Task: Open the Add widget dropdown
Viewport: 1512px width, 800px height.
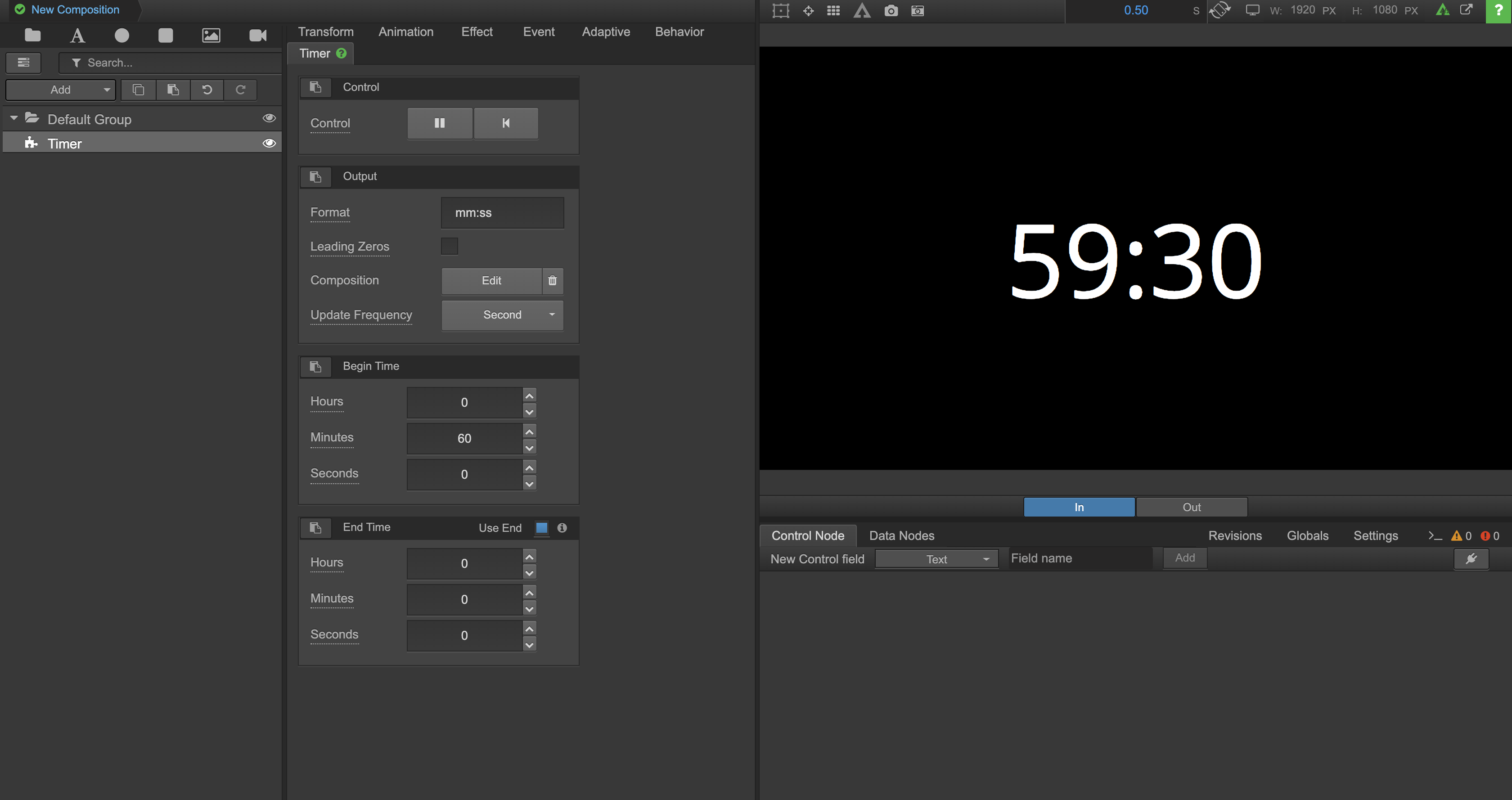Action: [60, 90]
